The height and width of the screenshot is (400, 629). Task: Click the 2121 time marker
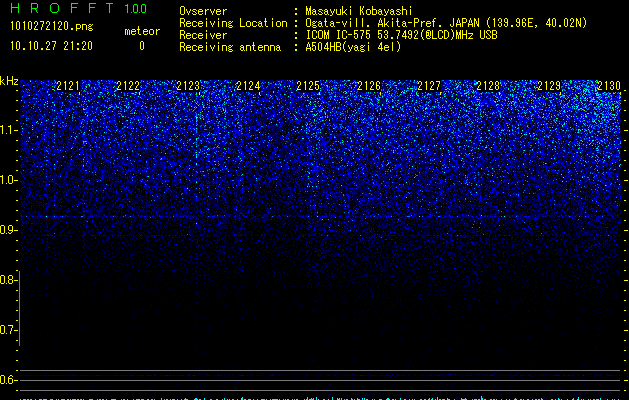pos(68,86)
